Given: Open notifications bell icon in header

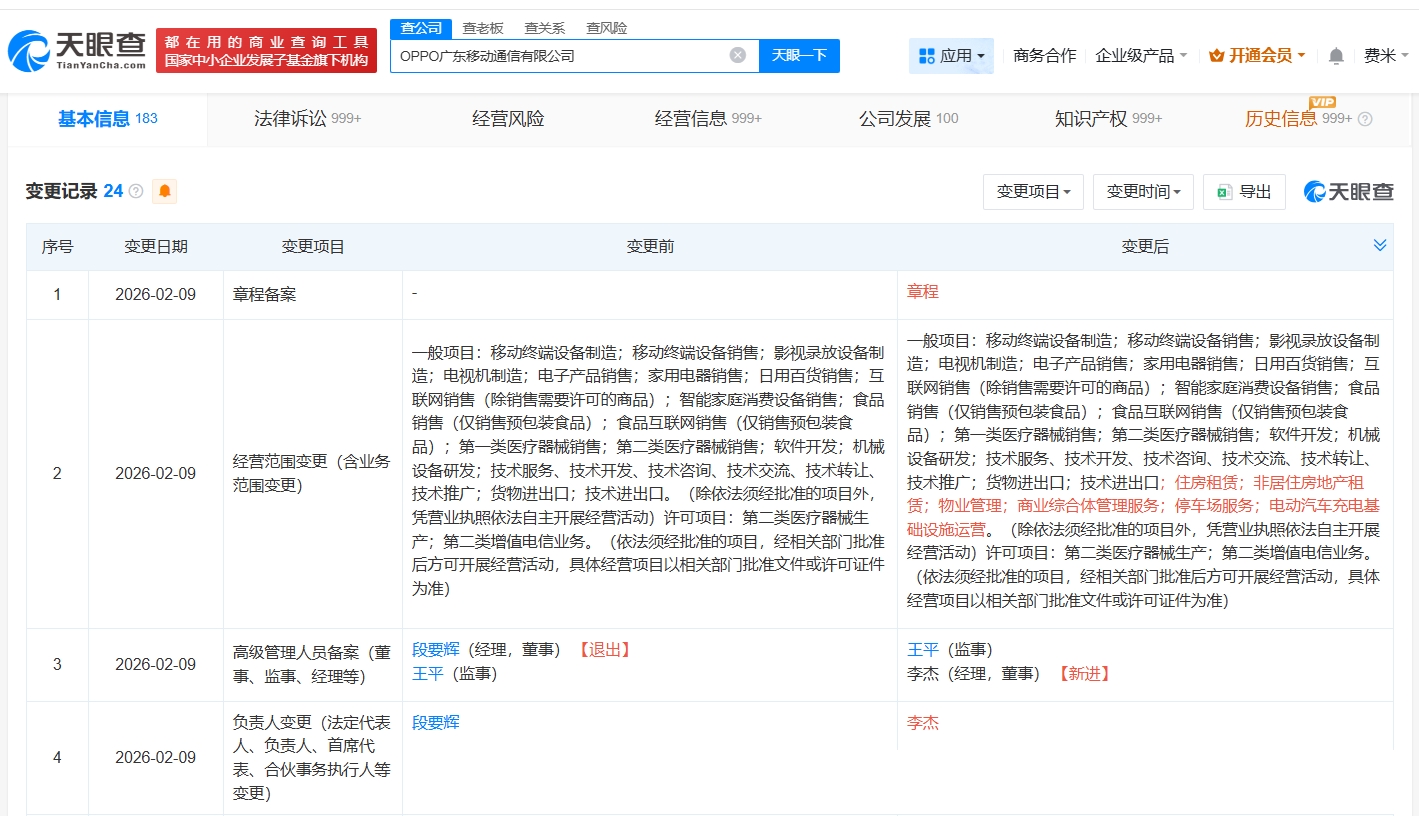Looking at the screenshot, I should point(1336,56).
